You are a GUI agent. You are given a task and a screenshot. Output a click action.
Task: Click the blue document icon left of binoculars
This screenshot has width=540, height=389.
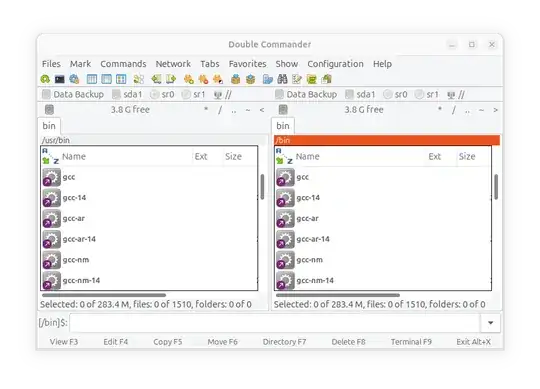click(268, 79)
